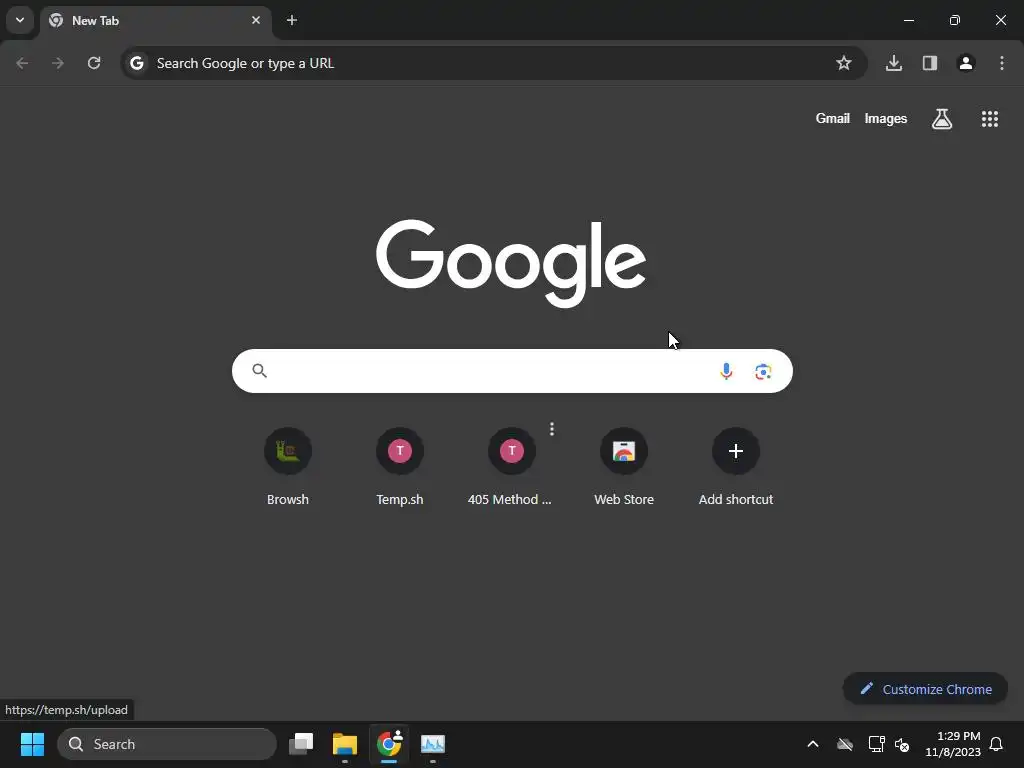
Task: Open the clock showing 1:29 PM
Action: [953, 744]
